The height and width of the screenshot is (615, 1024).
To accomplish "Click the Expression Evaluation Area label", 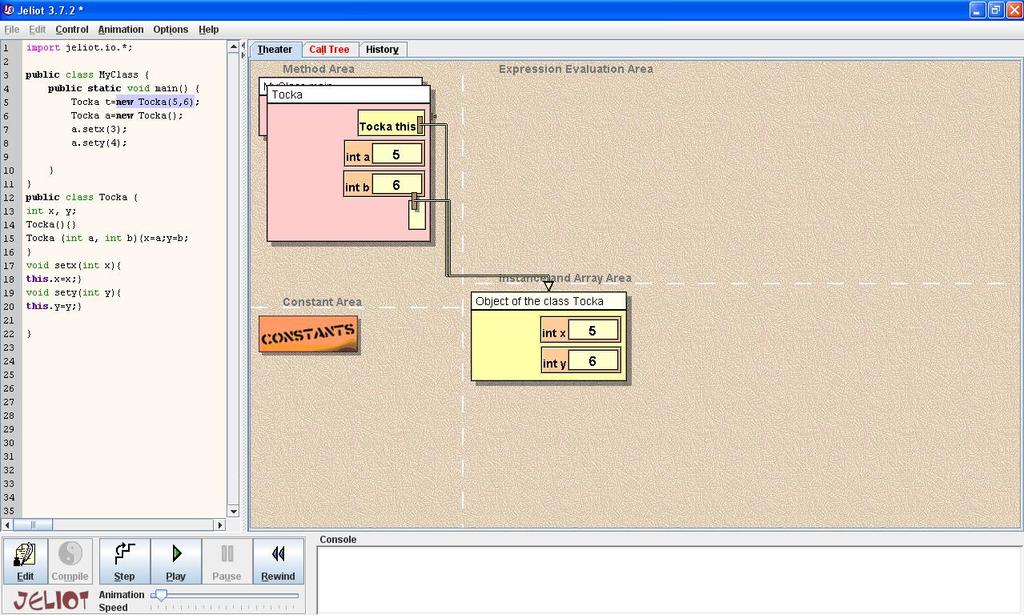I will [576, 69].
